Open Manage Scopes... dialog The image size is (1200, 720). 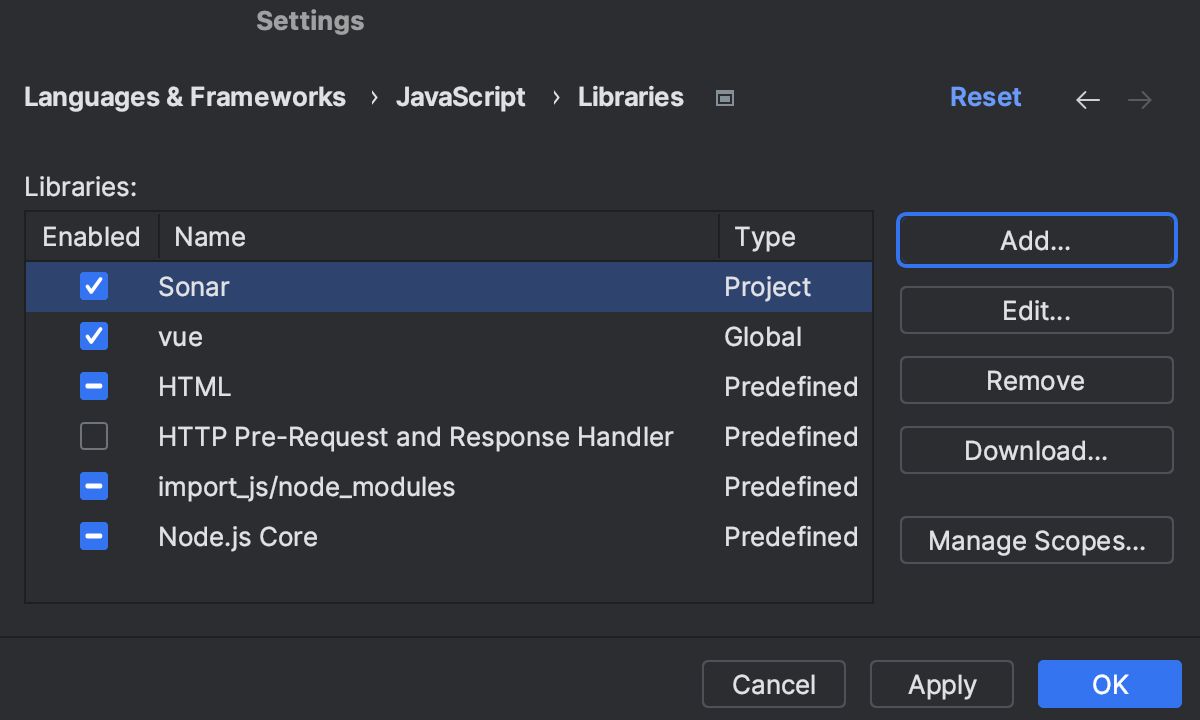coord(1036,540)
